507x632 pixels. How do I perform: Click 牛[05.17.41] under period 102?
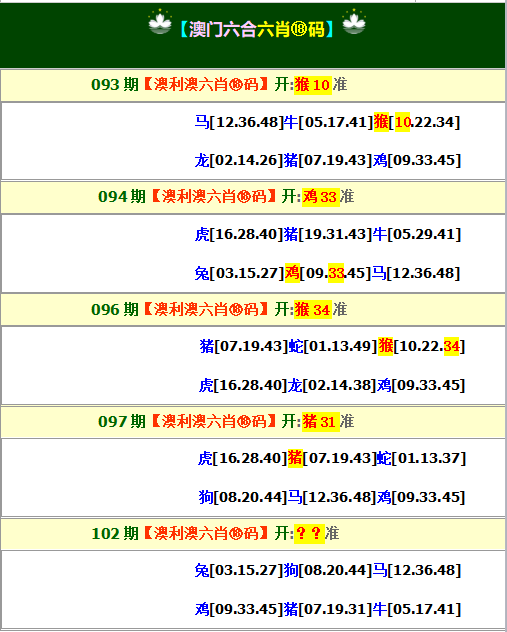click(417, 609)
